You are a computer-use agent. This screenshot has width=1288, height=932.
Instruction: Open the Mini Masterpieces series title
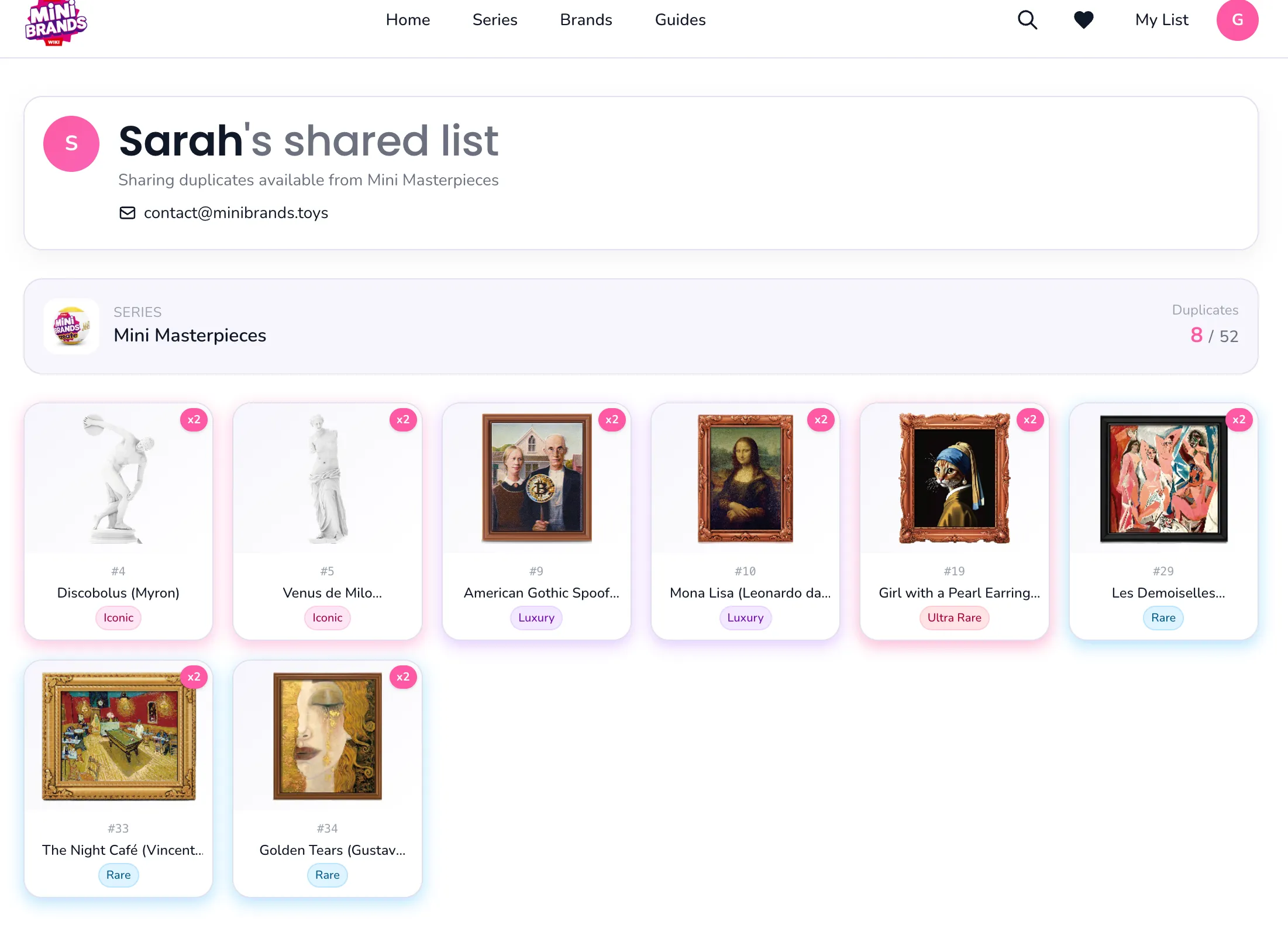click(190, 335)
